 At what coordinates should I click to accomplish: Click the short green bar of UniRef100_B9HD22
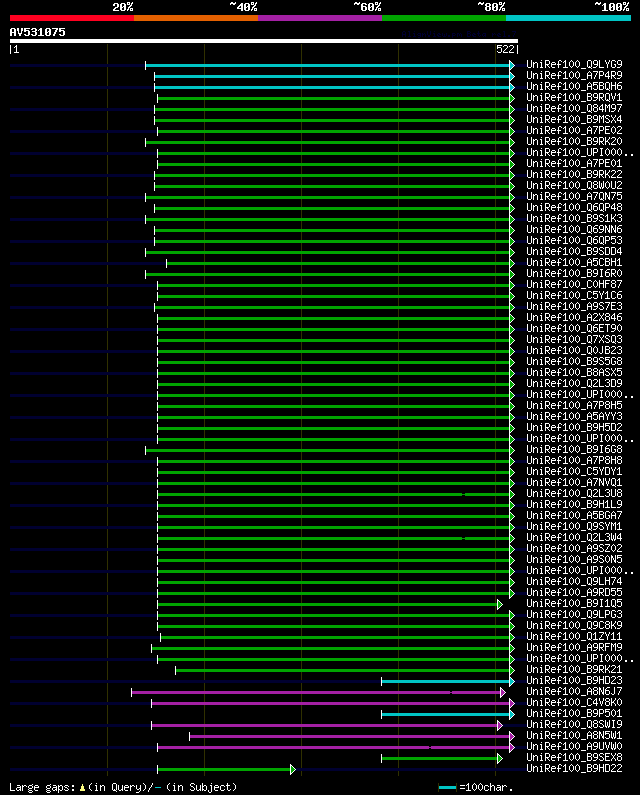pyautogui.click(x=224, y=770)
